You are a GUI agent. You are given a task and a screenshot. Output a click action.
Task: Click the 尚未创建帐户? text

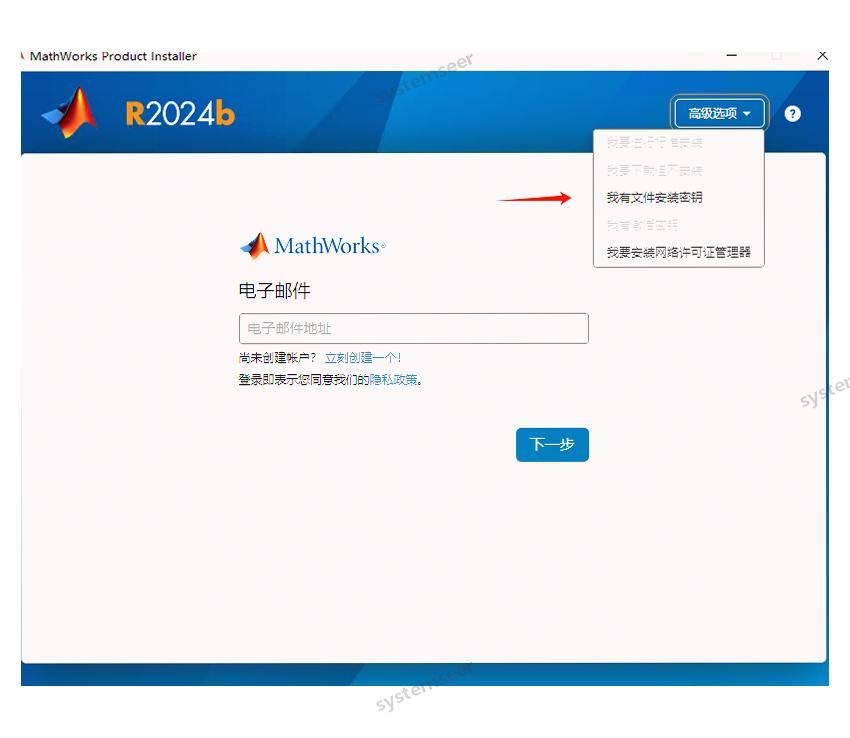(277, 358)
